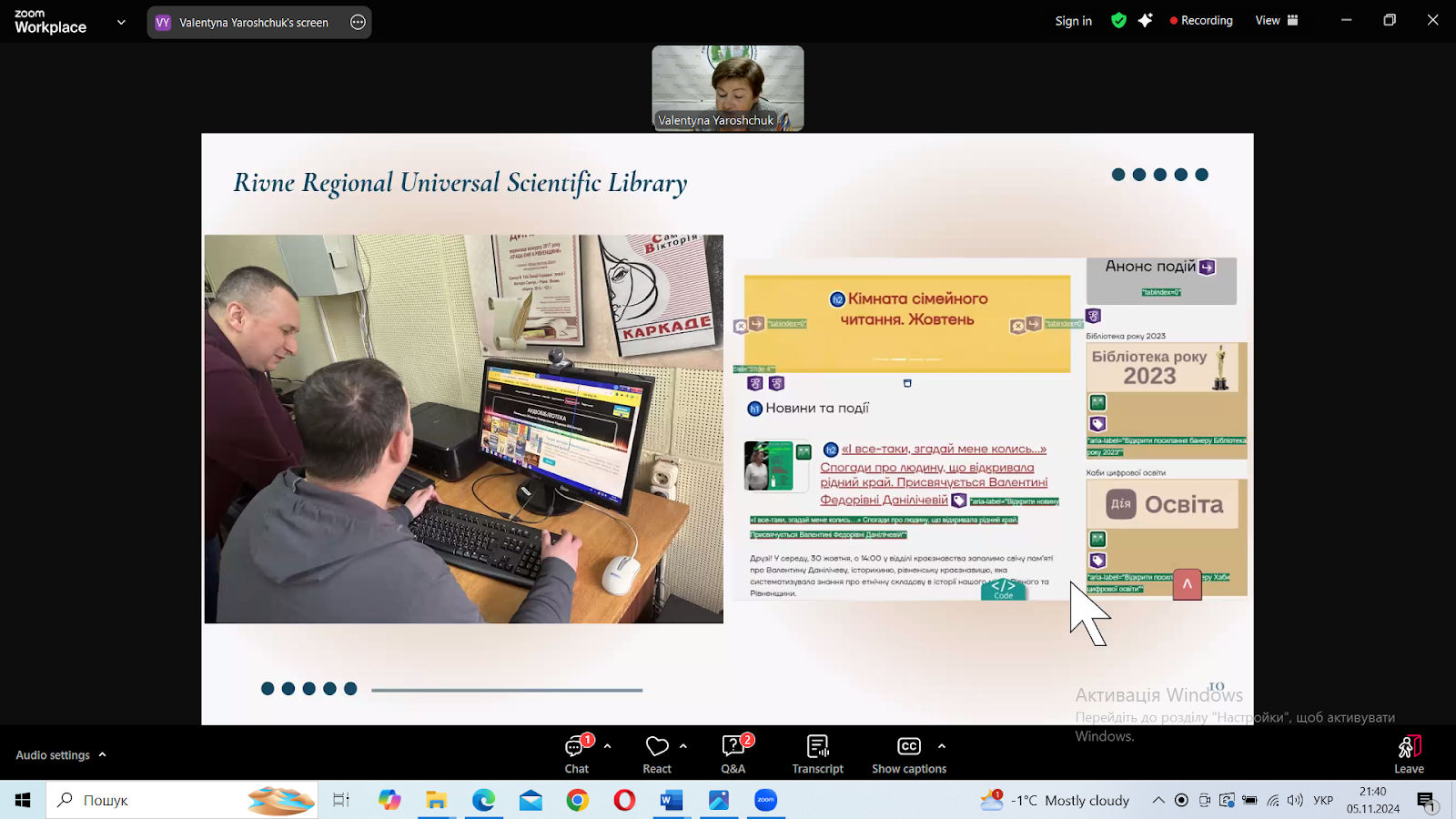This screenshot has width=1456, height=819.
Task: Click the Sign in button
Action: (1073, 21)
